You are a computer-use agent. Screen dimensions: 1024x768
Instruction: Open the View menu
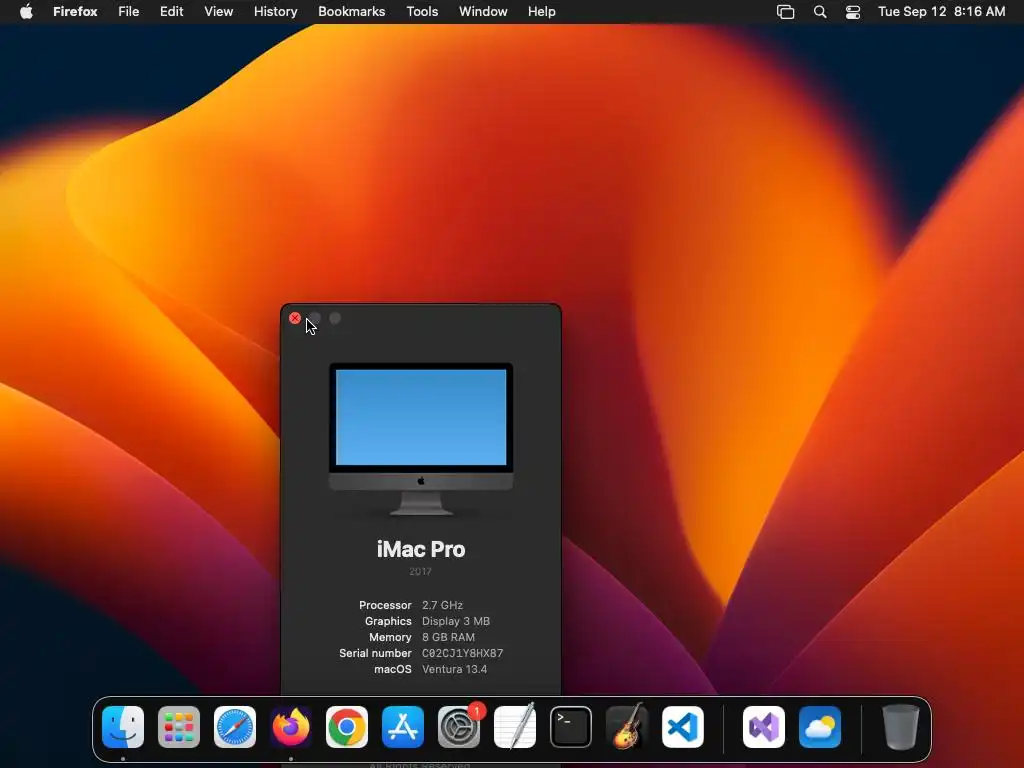[x=219, y=12]
